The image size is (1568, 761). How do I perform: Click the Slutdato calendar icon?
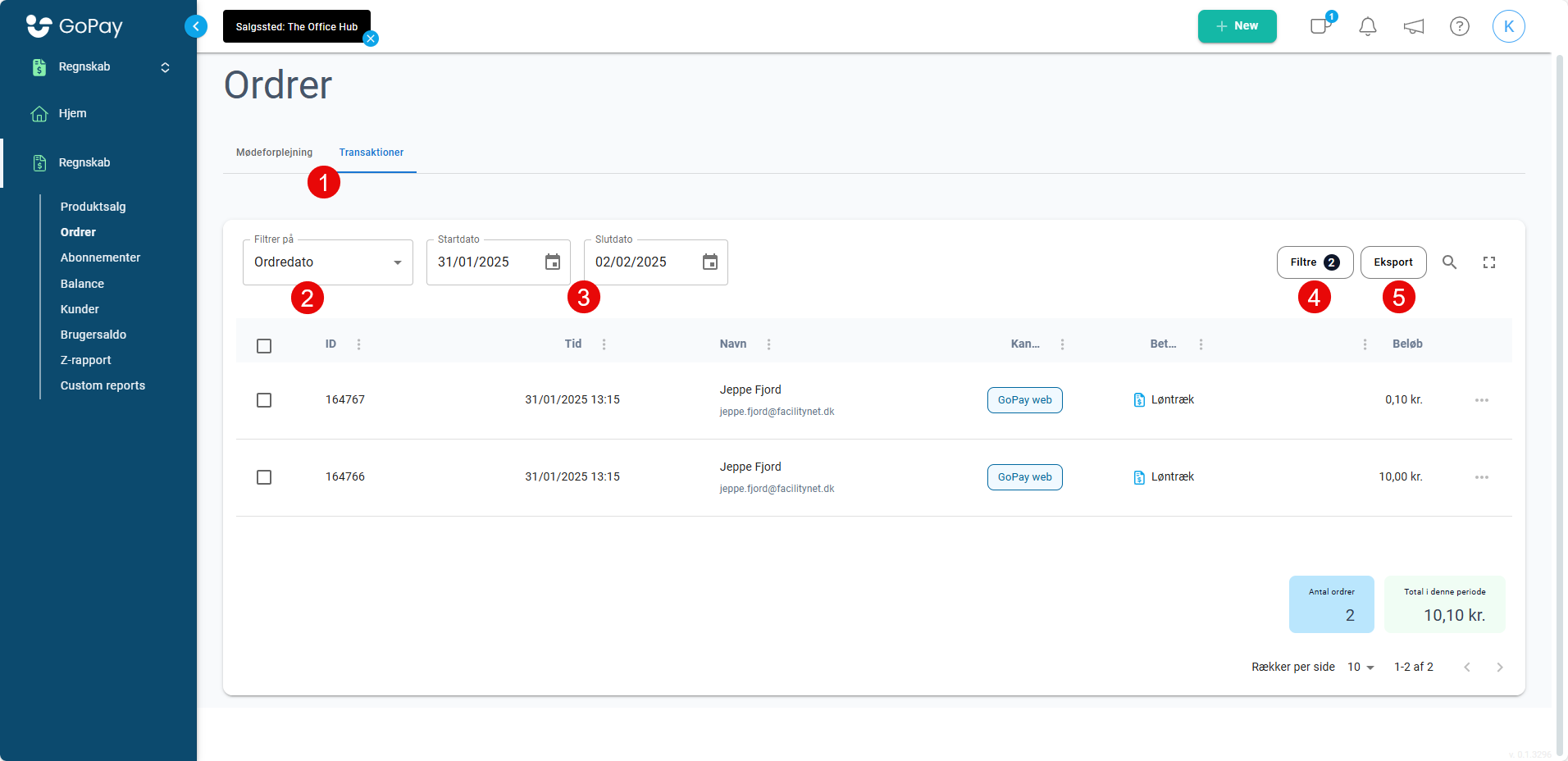tap(710, 262)
